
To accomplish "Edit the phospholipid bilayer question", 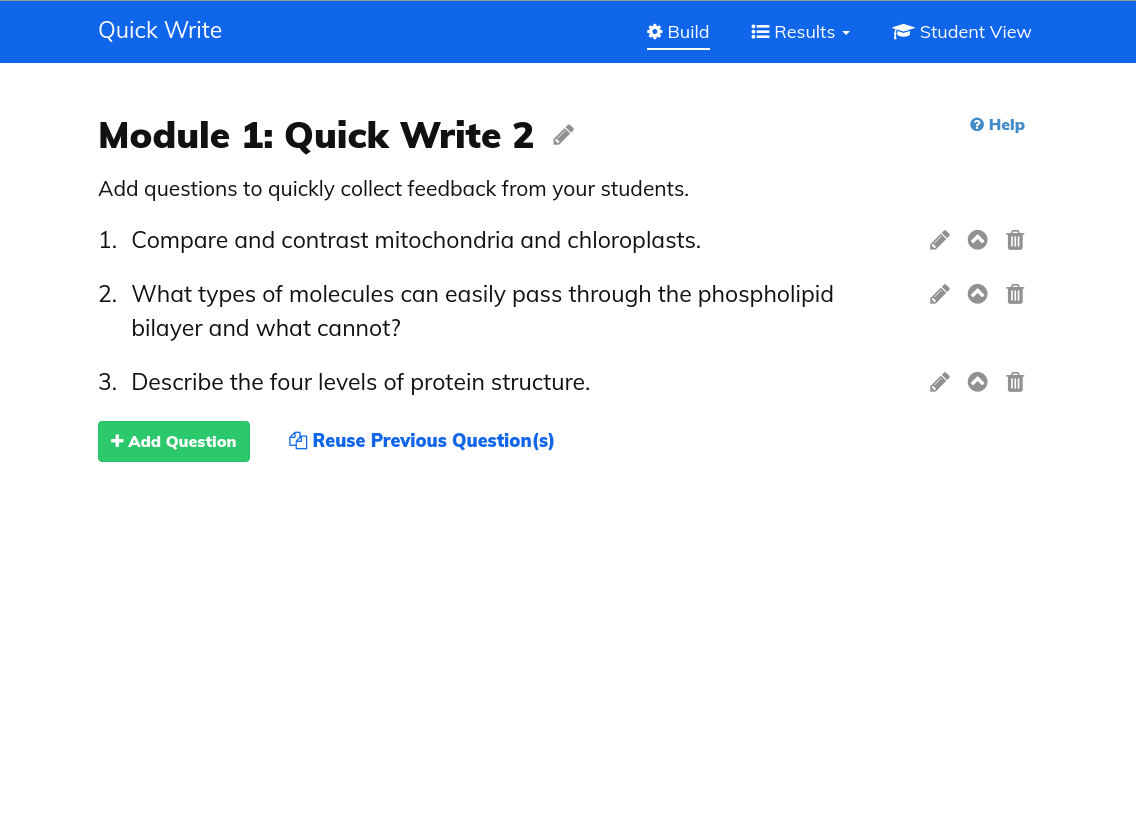I will (x=940, y=294).
